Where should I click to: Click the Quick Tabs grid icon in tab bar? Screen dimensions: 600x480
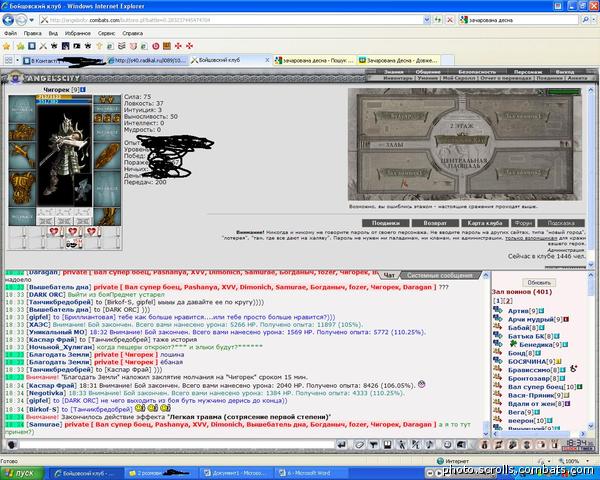[8, 60]
